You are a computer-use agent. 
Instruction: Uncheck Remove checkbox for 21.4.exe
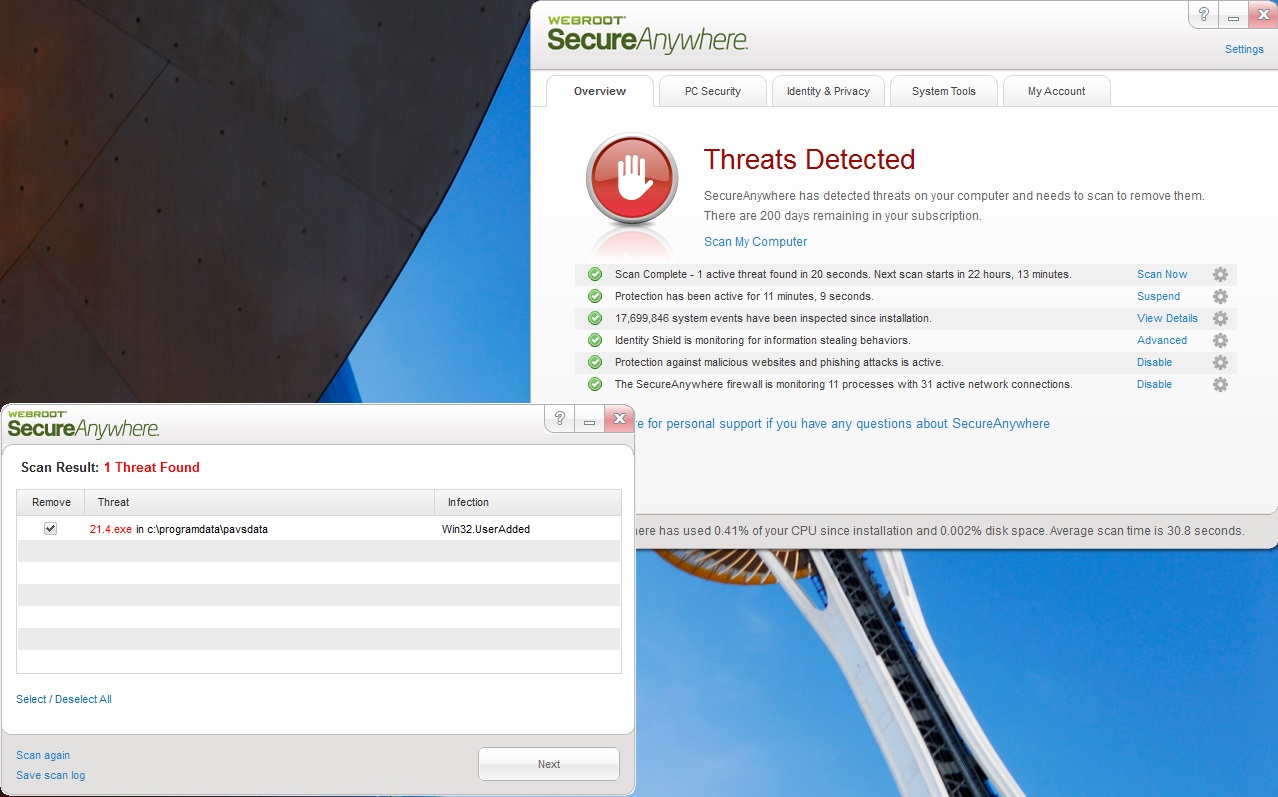[x=51, y=529]
